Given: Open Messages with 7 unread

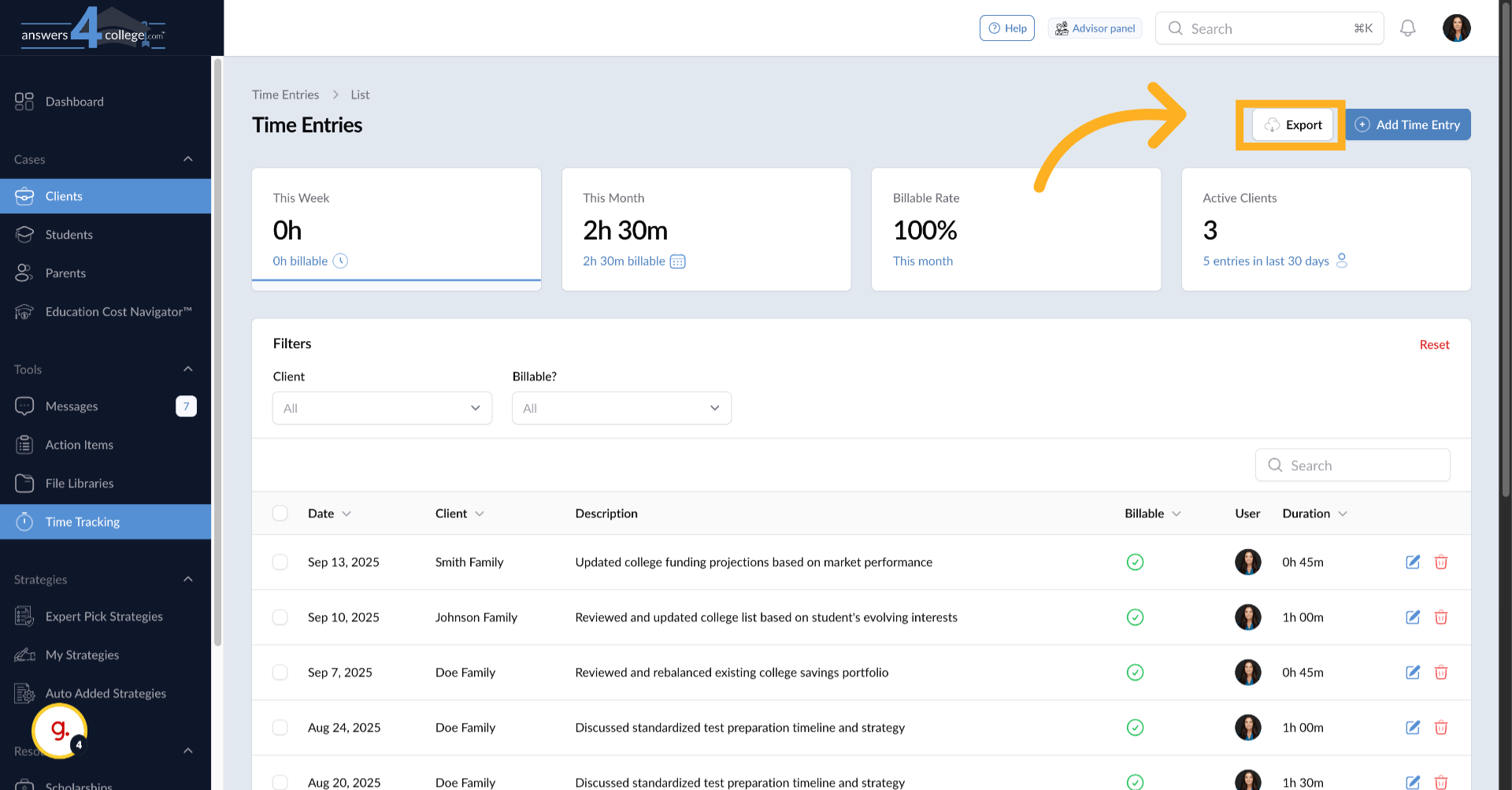Looking at the screenshot, I should pyautogui.click(x=72, y=406).
